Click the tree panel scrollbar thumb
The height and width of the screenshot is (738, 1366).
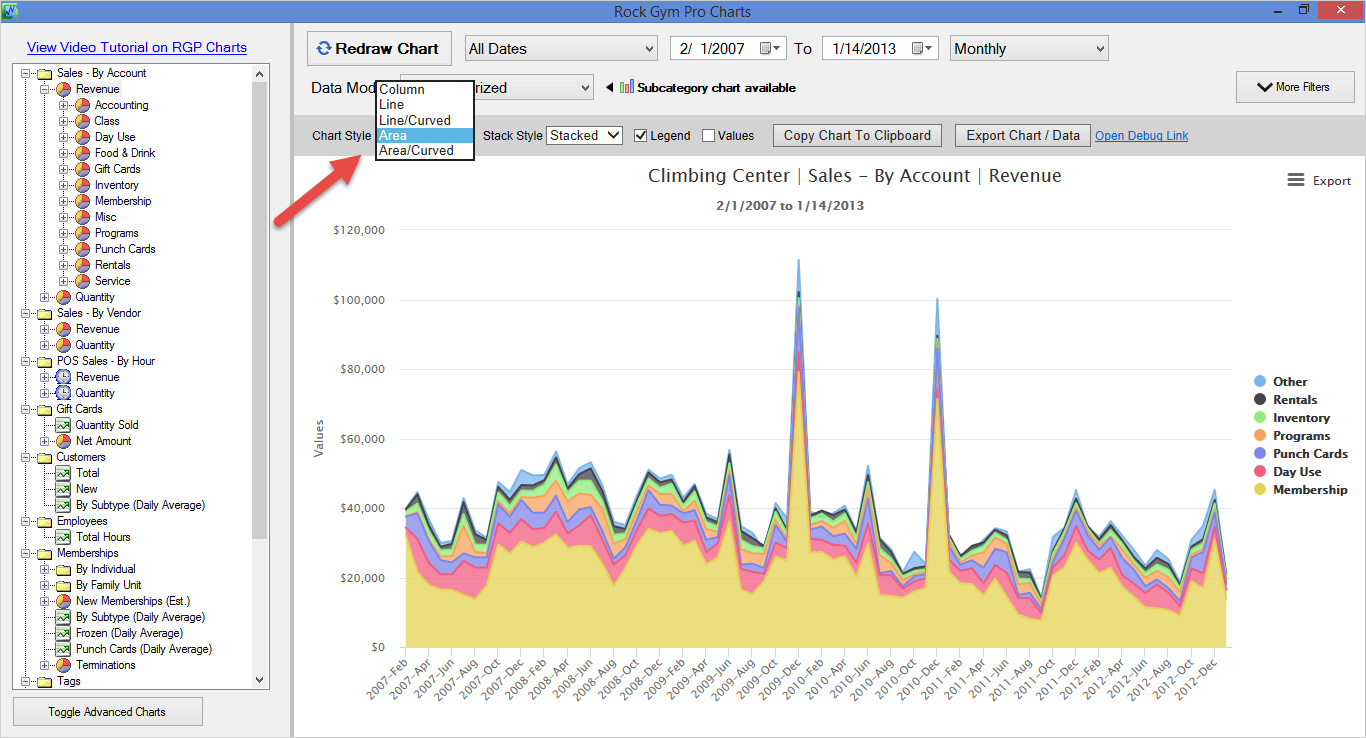(260, 310)
